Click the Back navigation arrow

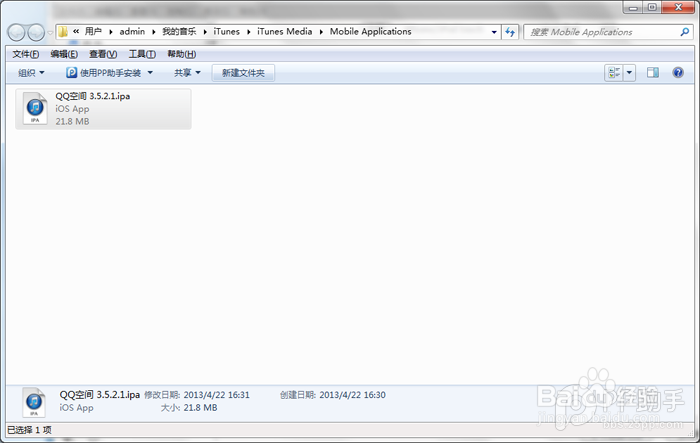17,32
